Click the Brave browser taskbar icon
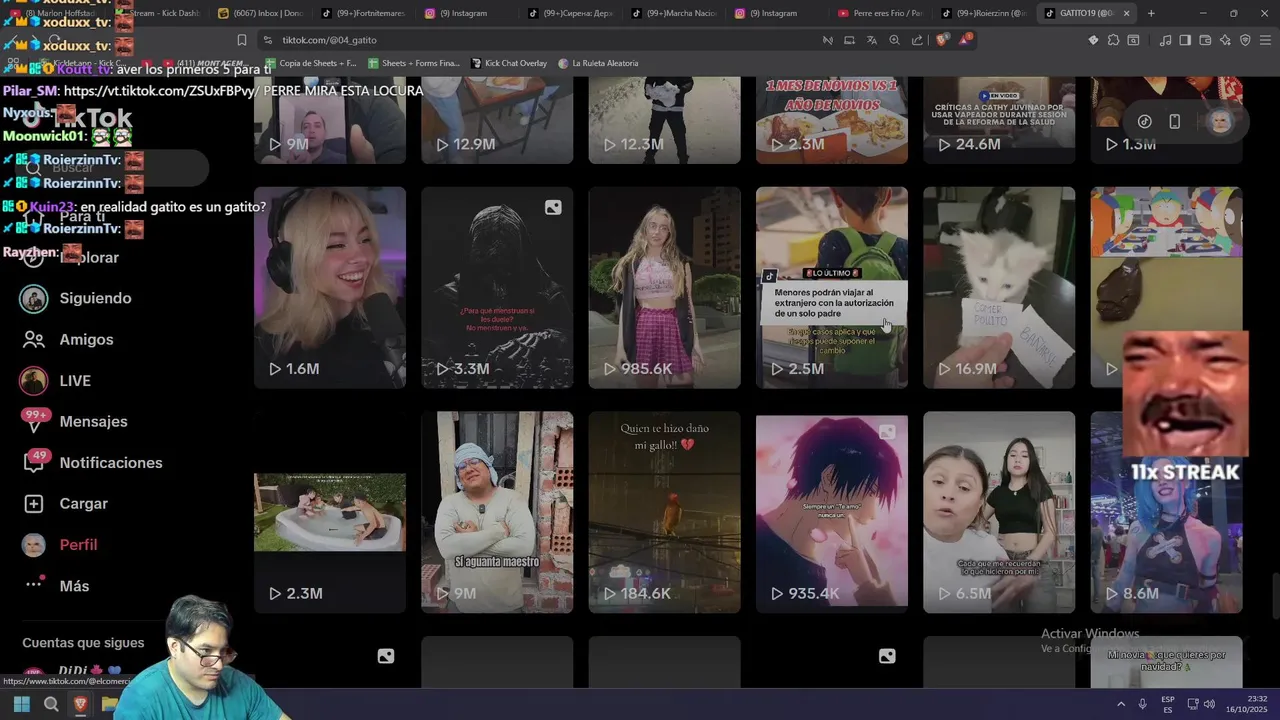 (x=81, y=704)
